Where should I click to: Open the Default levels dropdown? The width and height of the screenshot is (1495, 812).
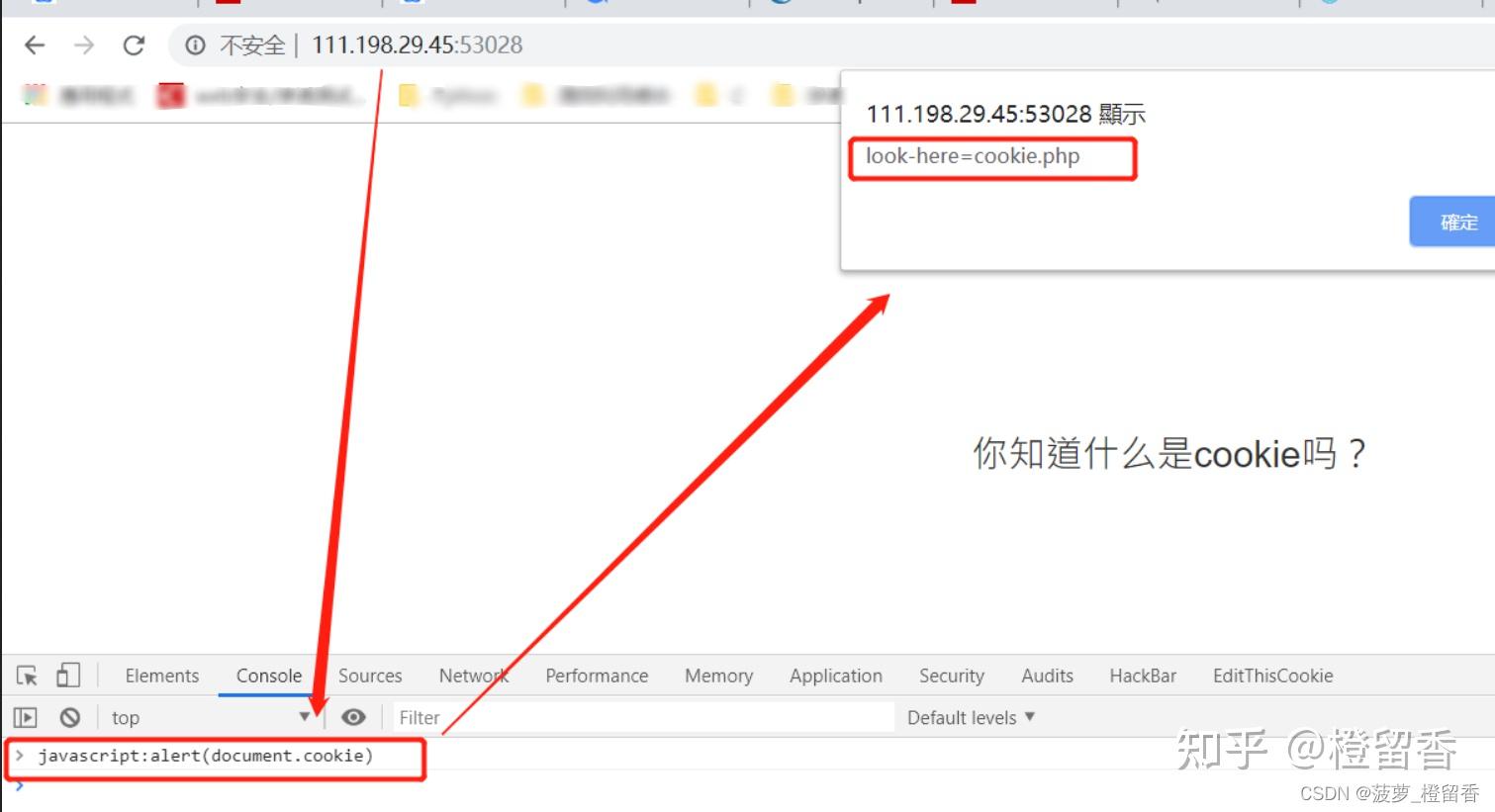969,717
